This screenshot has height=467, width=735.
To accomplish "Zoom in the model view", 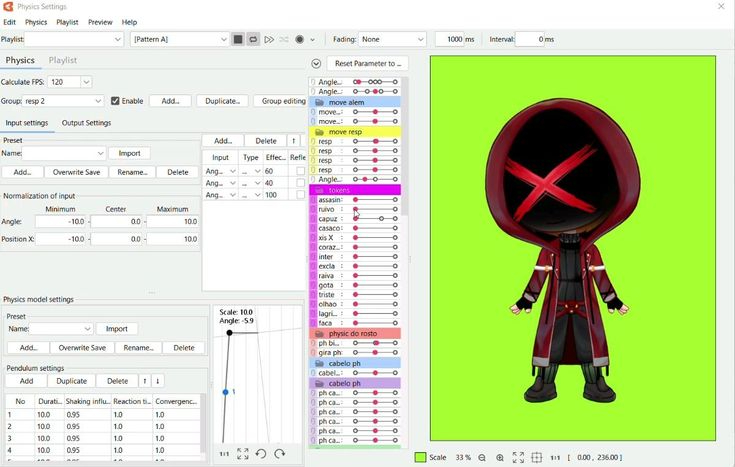I will coord(500,458).
